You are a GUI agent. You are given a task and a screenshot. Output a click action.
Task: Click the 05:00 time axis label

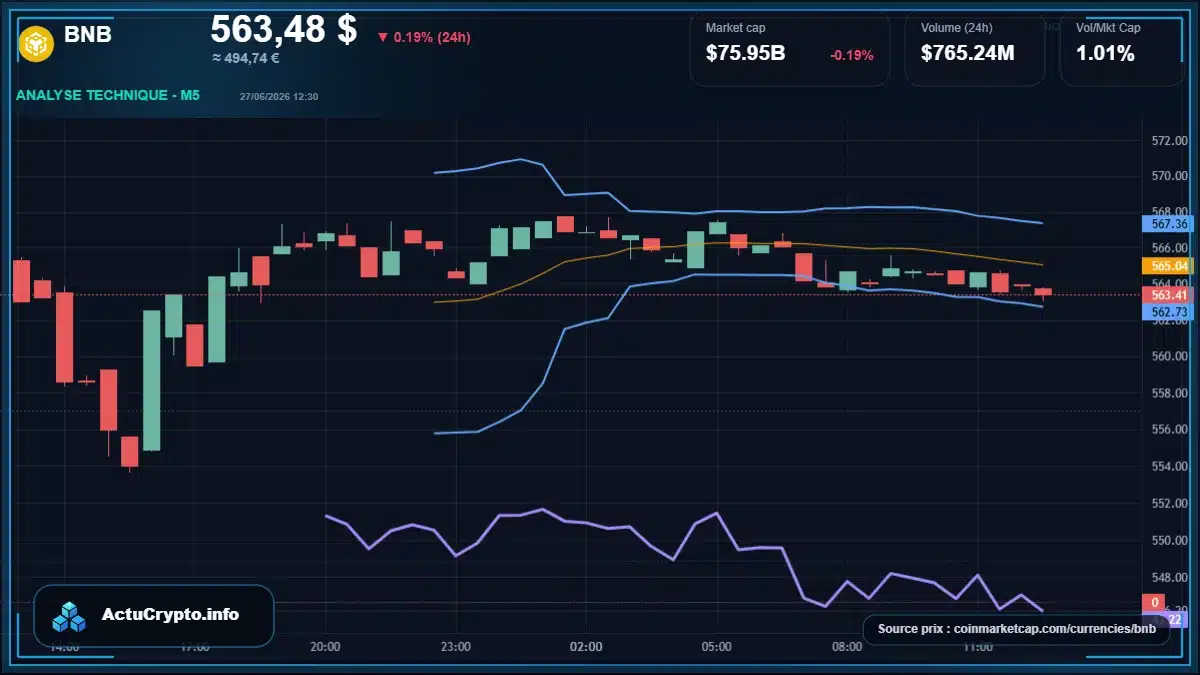(x=717, y=647)
